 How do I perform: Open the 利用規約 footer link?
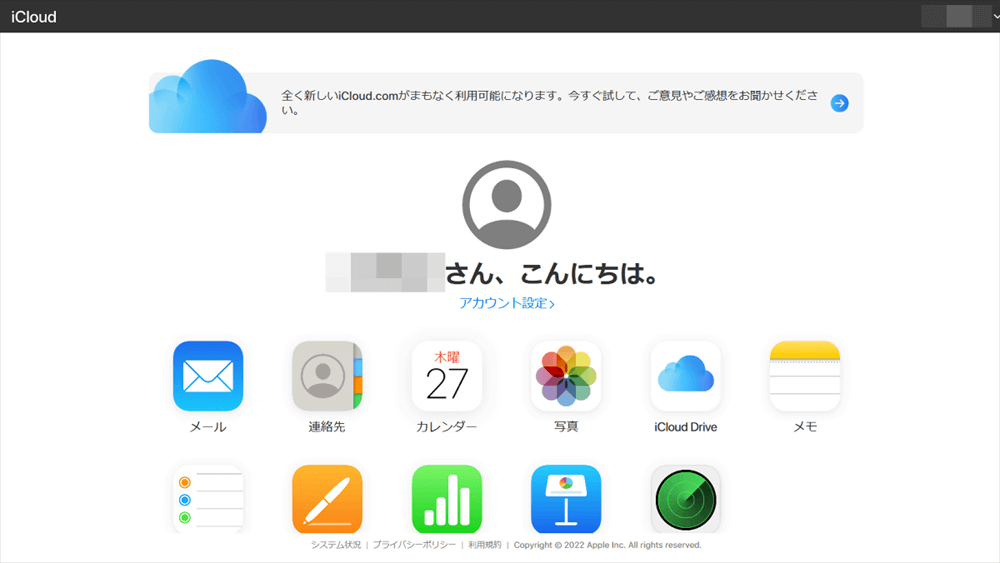click(x=484, y=545)
